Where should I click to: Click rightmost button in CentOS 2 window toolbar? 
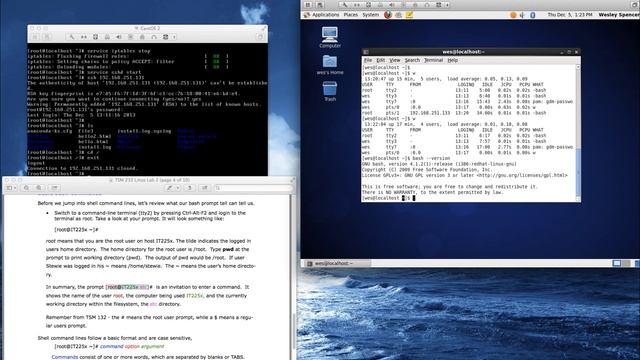point(260,37)
